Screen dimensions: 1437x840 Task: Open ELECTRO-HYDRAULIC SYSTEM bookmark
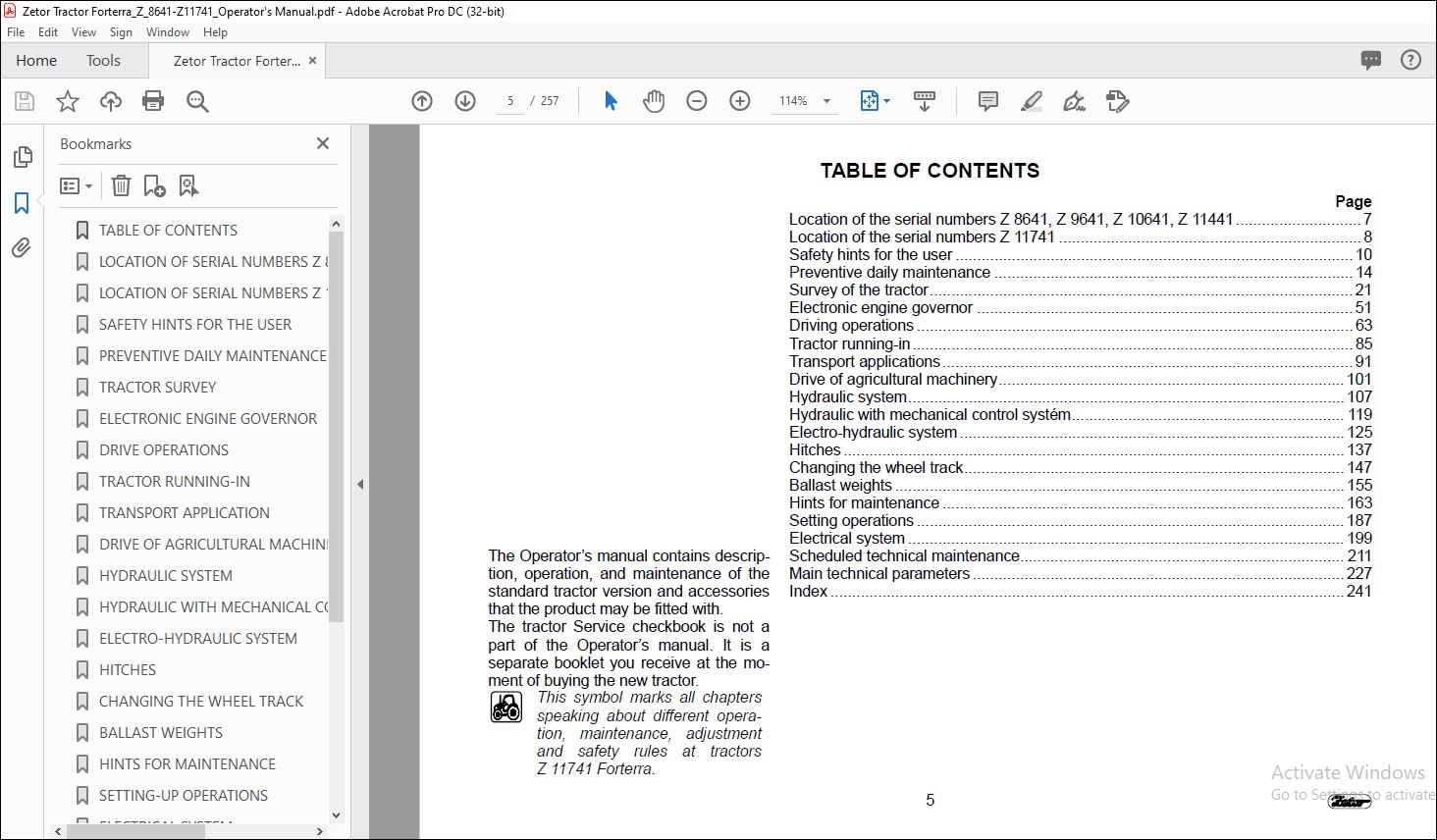tap(198, 638)
